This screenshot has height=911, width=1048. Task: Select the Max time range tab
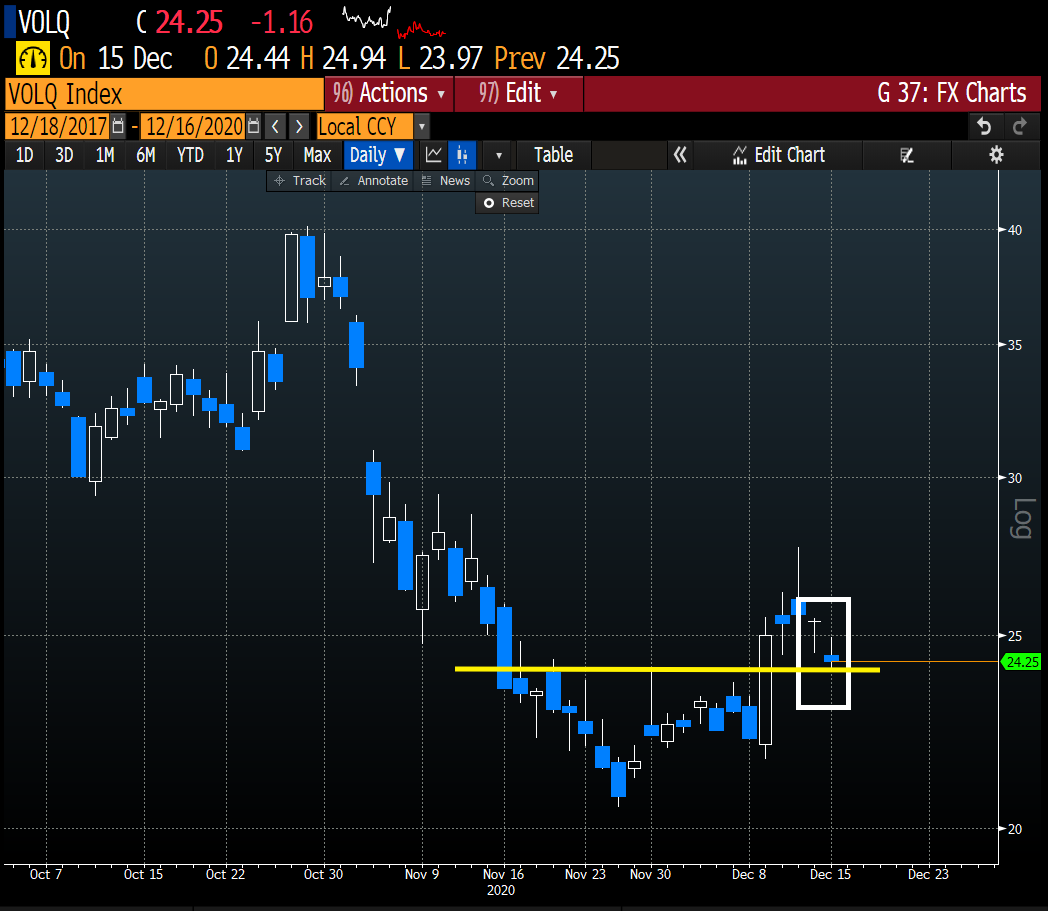[x=317, y=155]
